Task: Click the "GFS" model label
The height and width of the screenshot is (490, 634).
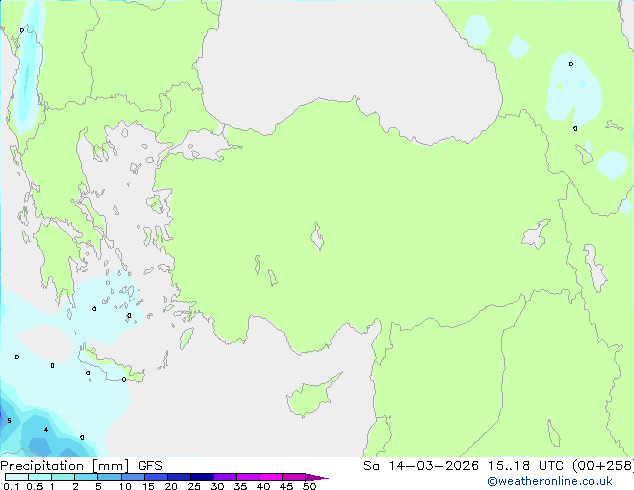Action: tap(150, 466)
